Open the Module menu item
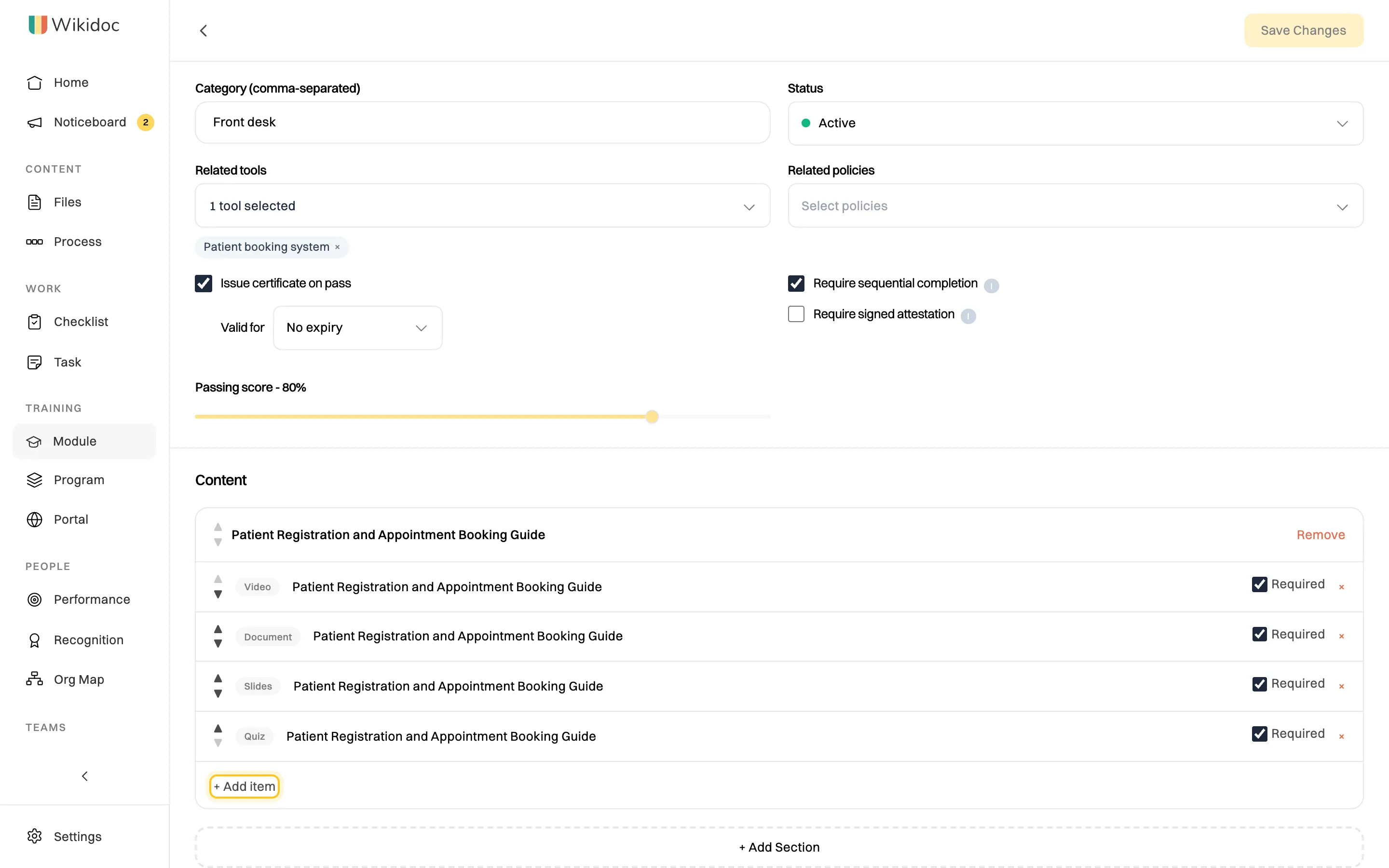The width and height of the screenshot is (1389, 868). click(84, 441)
